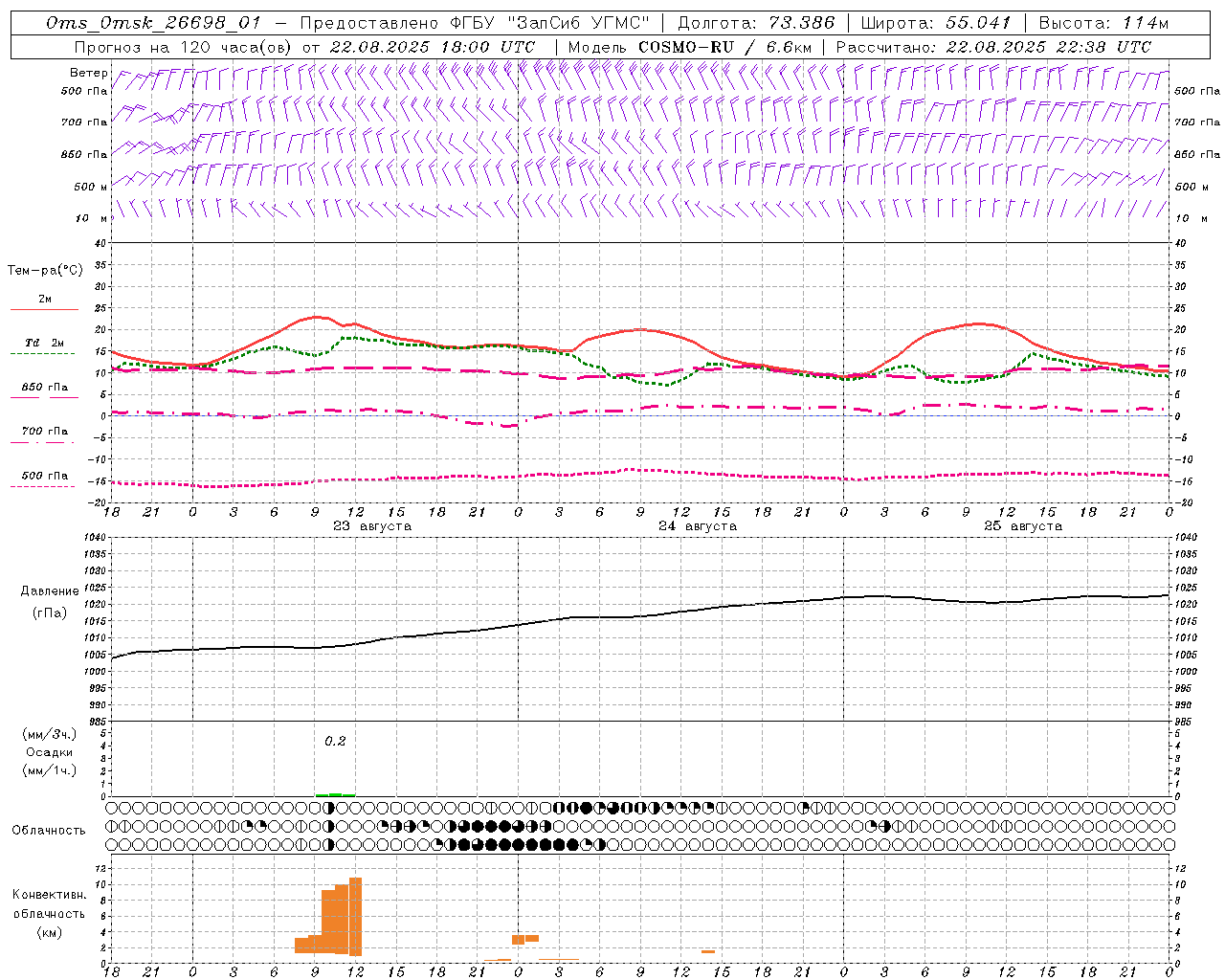The width and height of the screenshot is (1225, 980).
Task: Click the (гПа) unit under Давление
Action: [50, 613]
